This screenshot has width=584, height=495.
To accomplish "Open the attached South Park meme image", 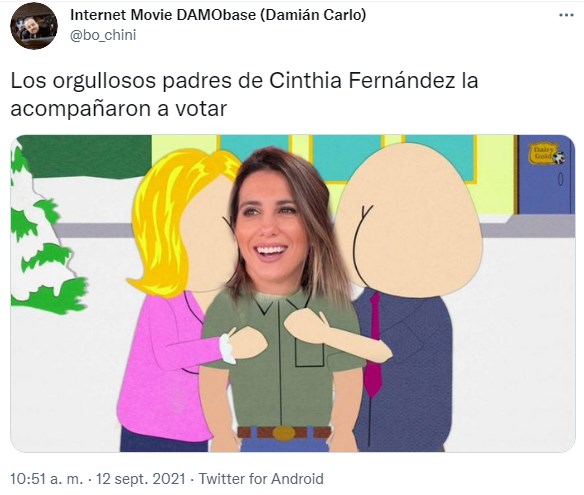I will 293,293.
